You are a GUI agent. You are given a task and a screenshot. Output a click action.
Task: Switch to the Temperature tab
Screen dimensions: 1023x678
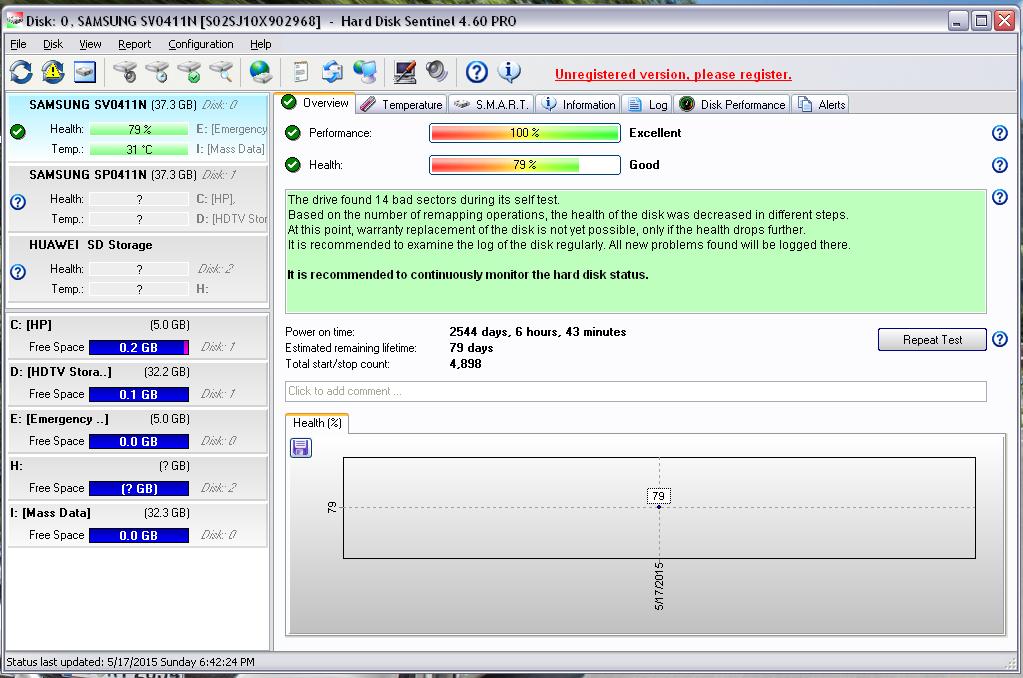point(402,104)
